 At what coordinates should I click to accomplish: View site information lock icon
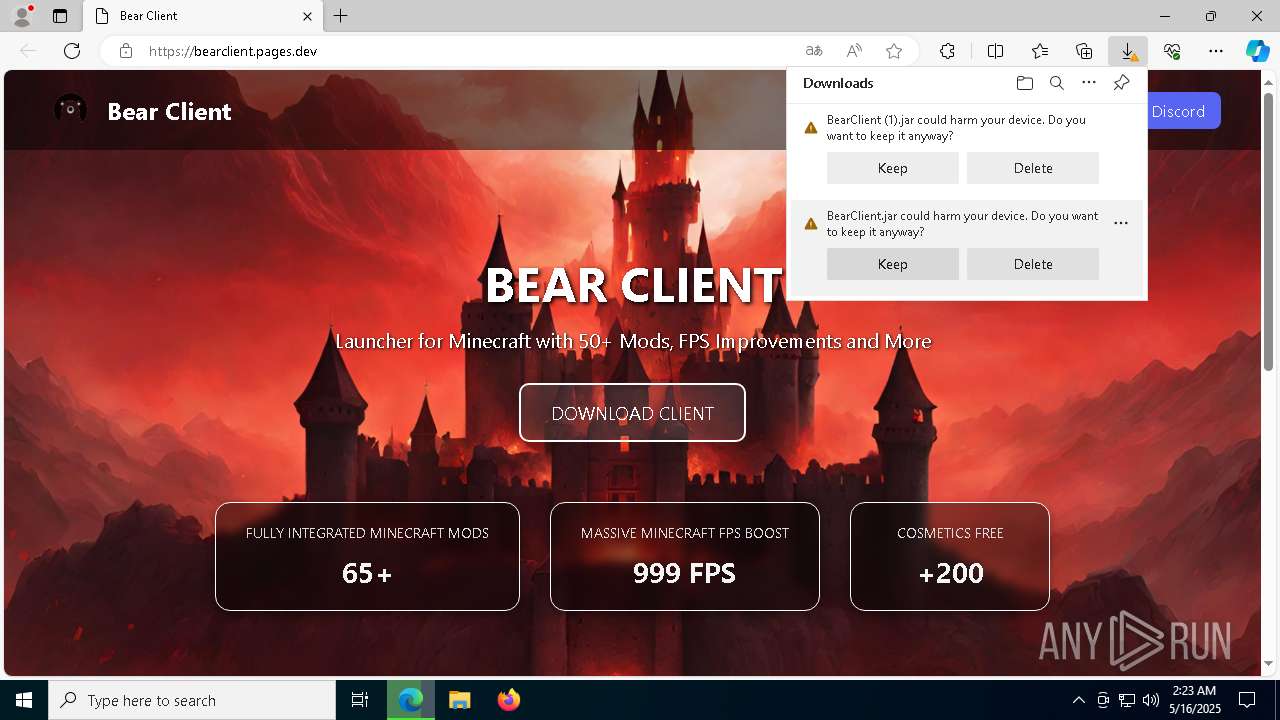126,51
